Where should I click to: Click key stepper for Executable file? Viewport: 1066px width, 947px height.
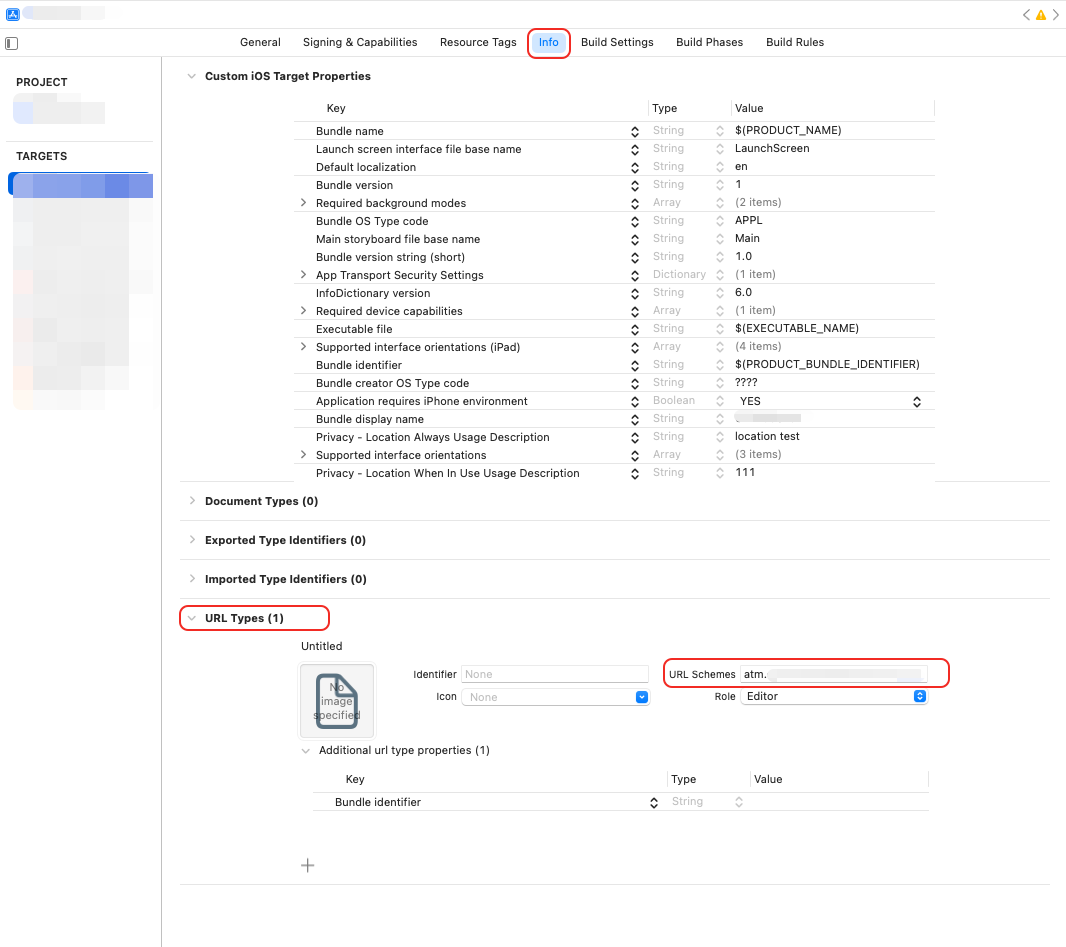point(634,329)
